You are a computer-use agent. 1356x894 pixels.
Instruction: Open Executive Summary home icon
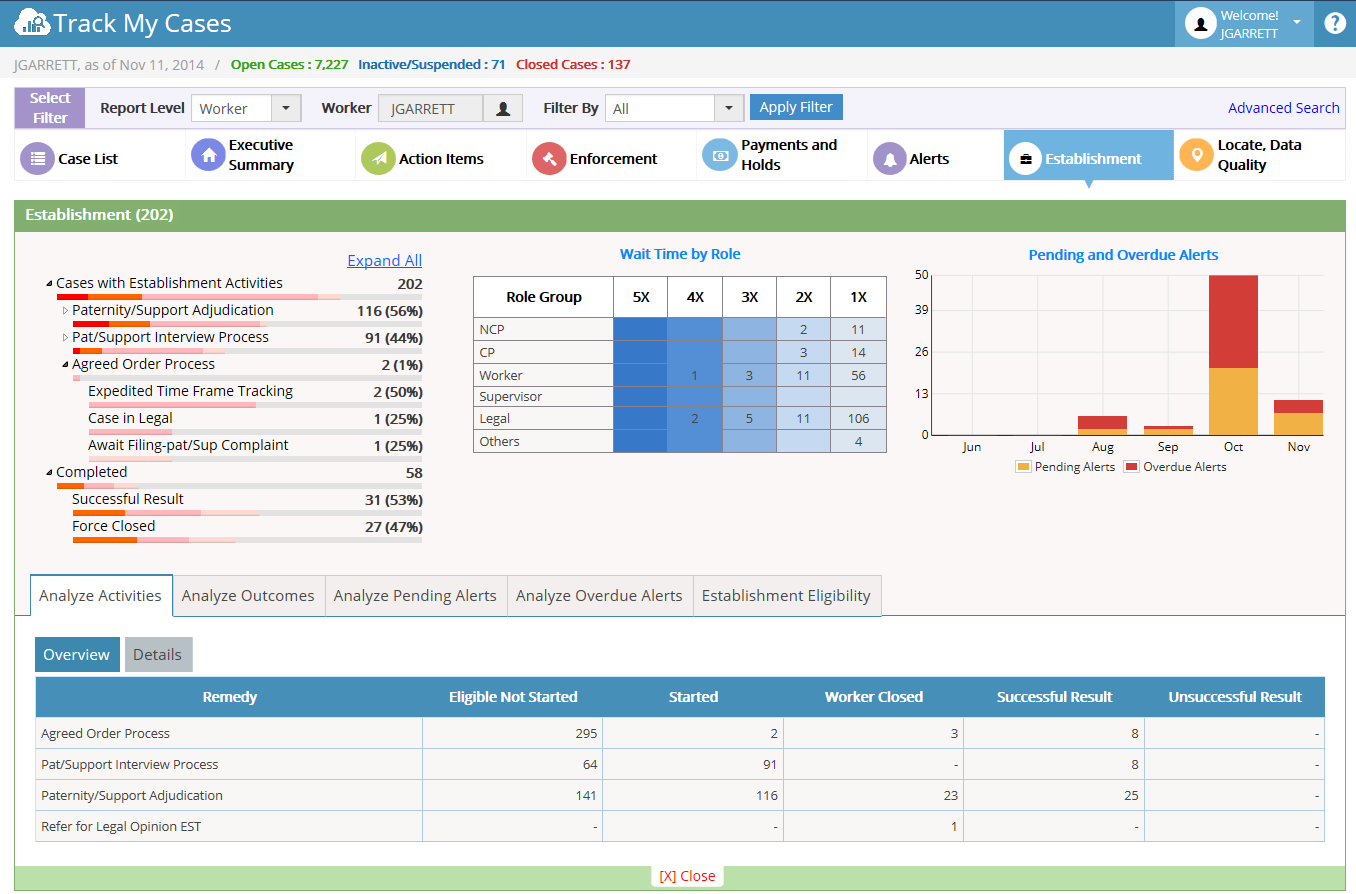pyautogui.click(x=208, y=155)
